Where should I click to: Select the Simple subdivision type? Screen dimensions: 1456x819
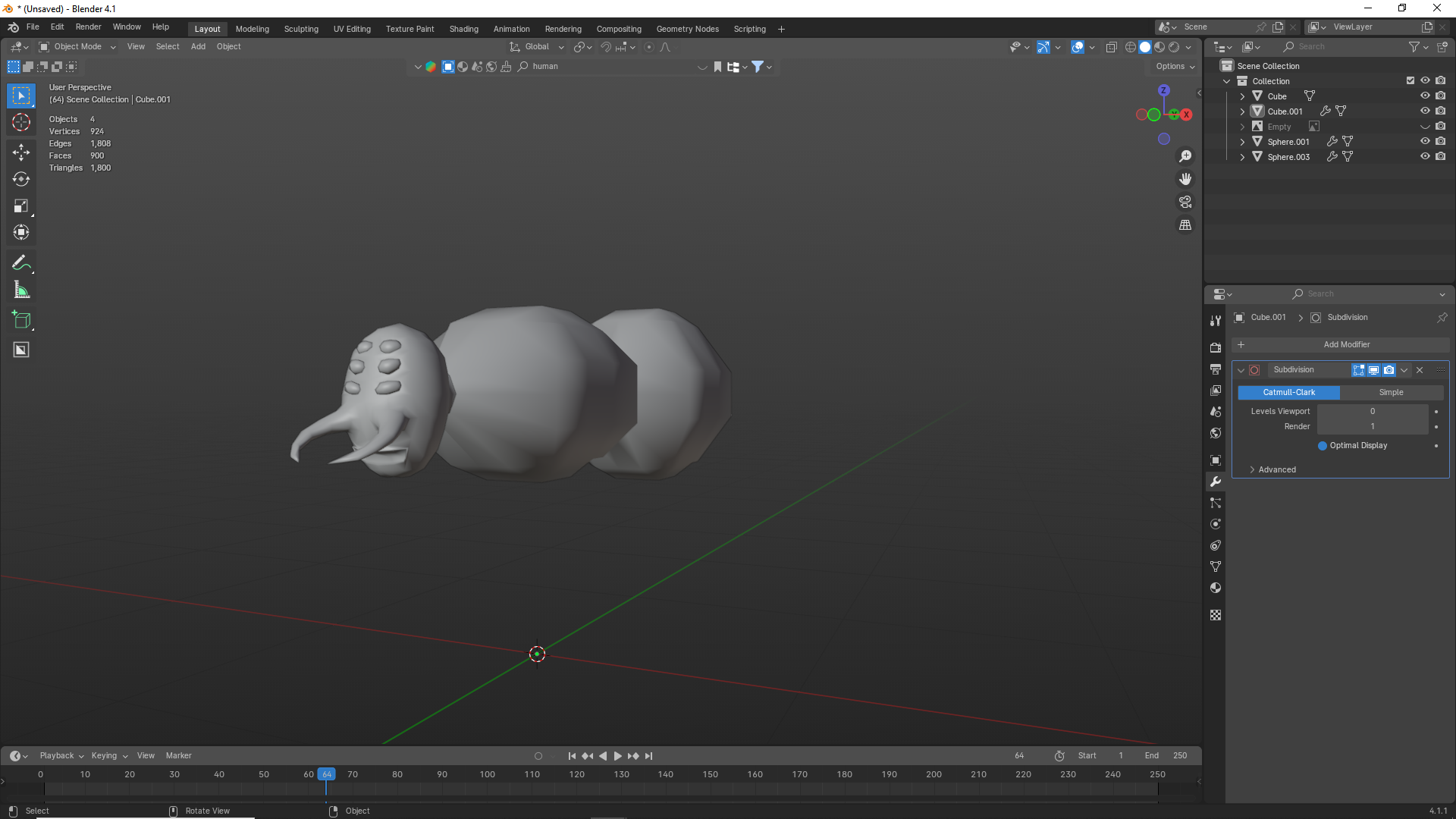pos(1391,392)
